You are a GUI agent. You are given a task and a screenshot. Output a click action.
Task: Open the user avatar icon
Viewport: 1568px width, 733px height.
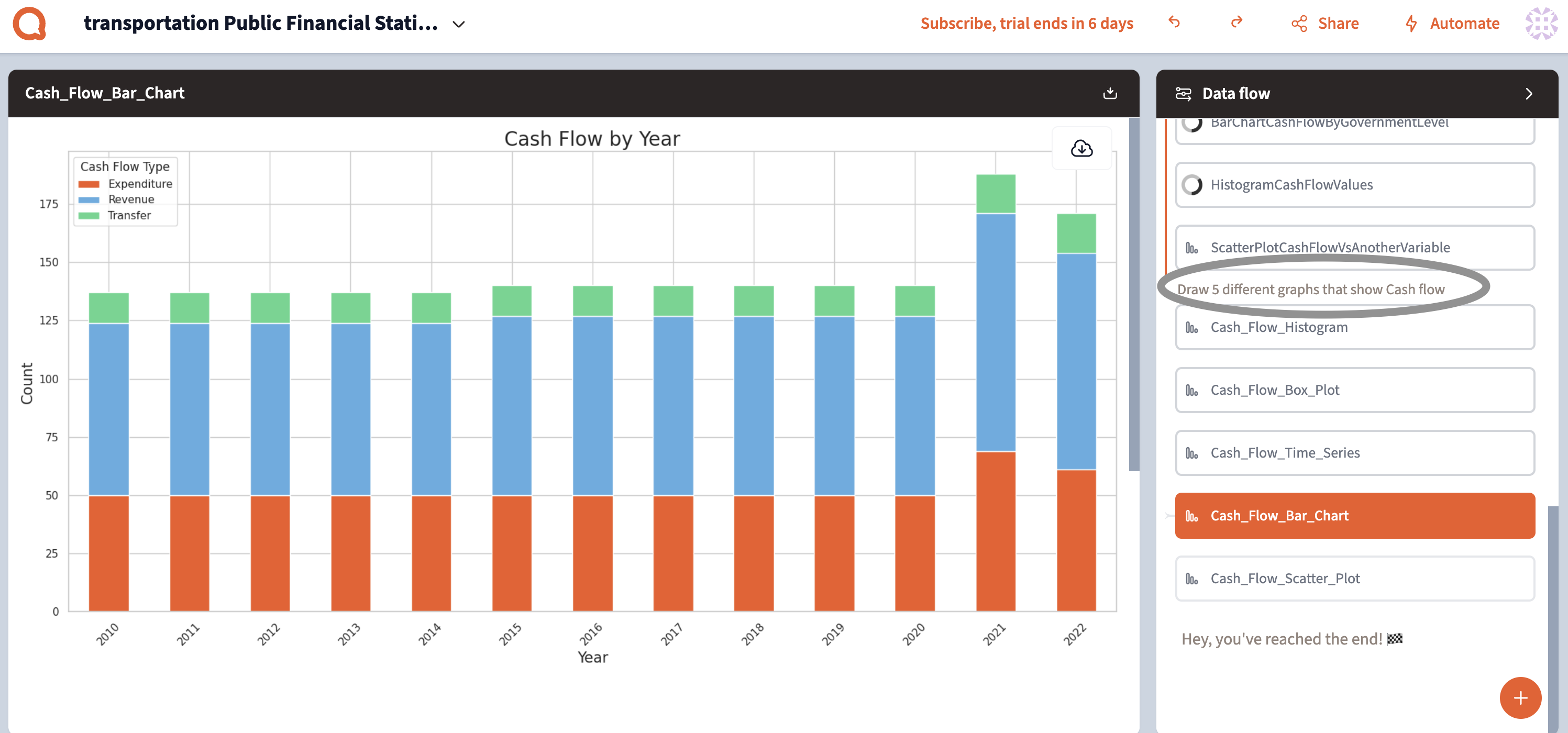point(1541,24)
